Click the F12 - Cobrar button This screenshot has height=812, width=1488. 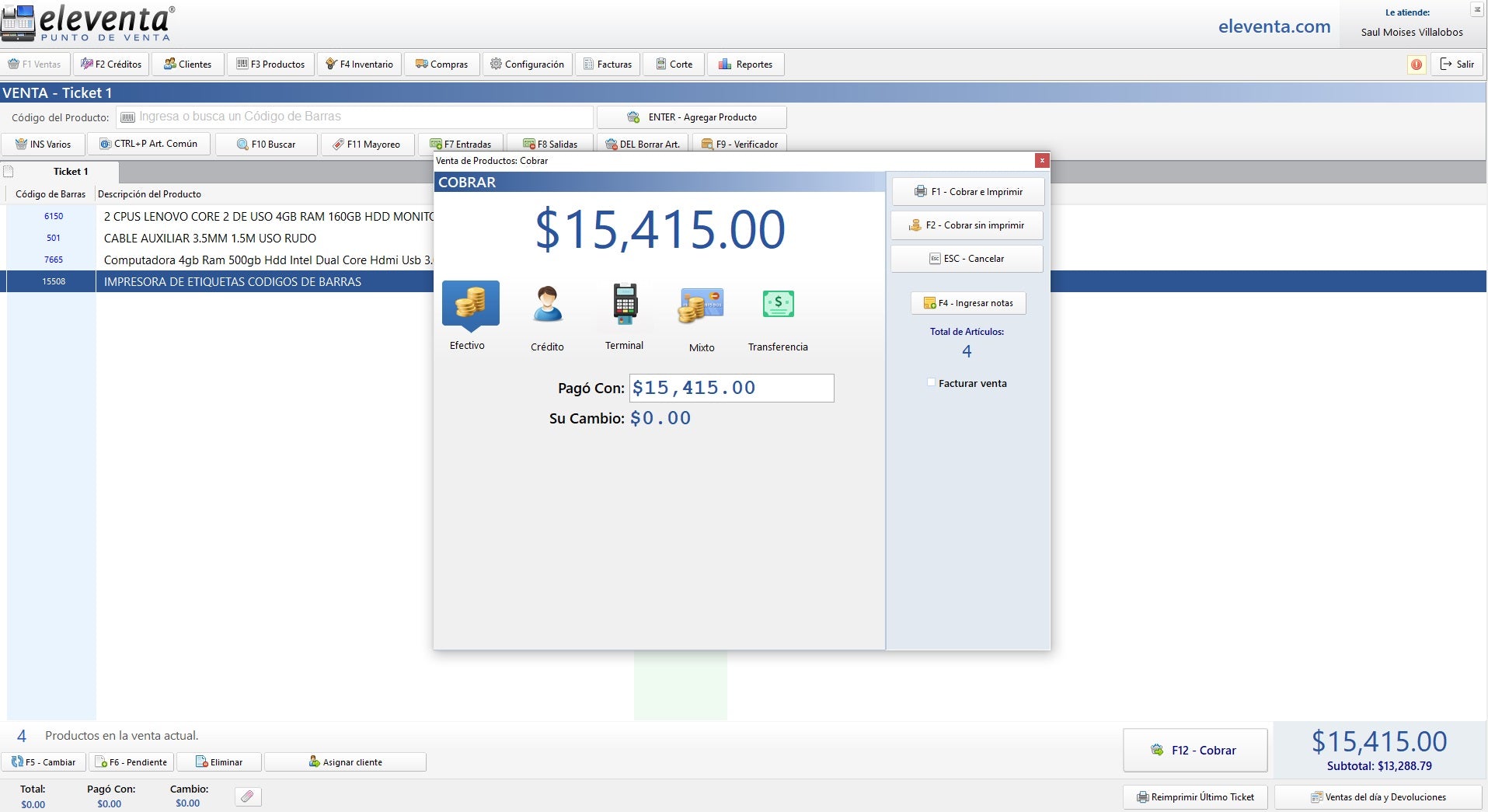[1195, 750]
